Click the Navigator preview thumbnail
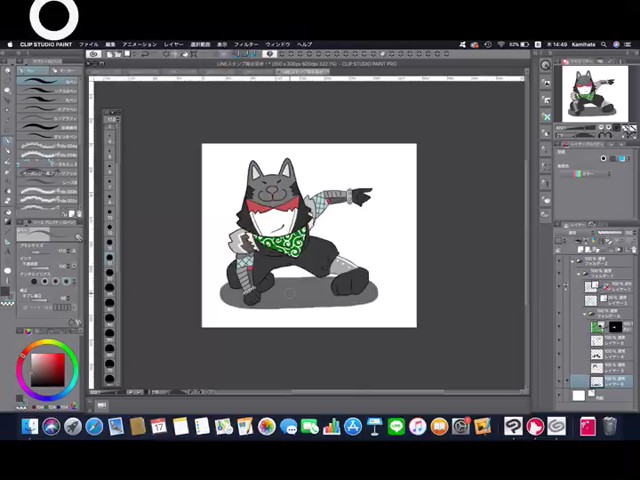 (x=595, y=94)
